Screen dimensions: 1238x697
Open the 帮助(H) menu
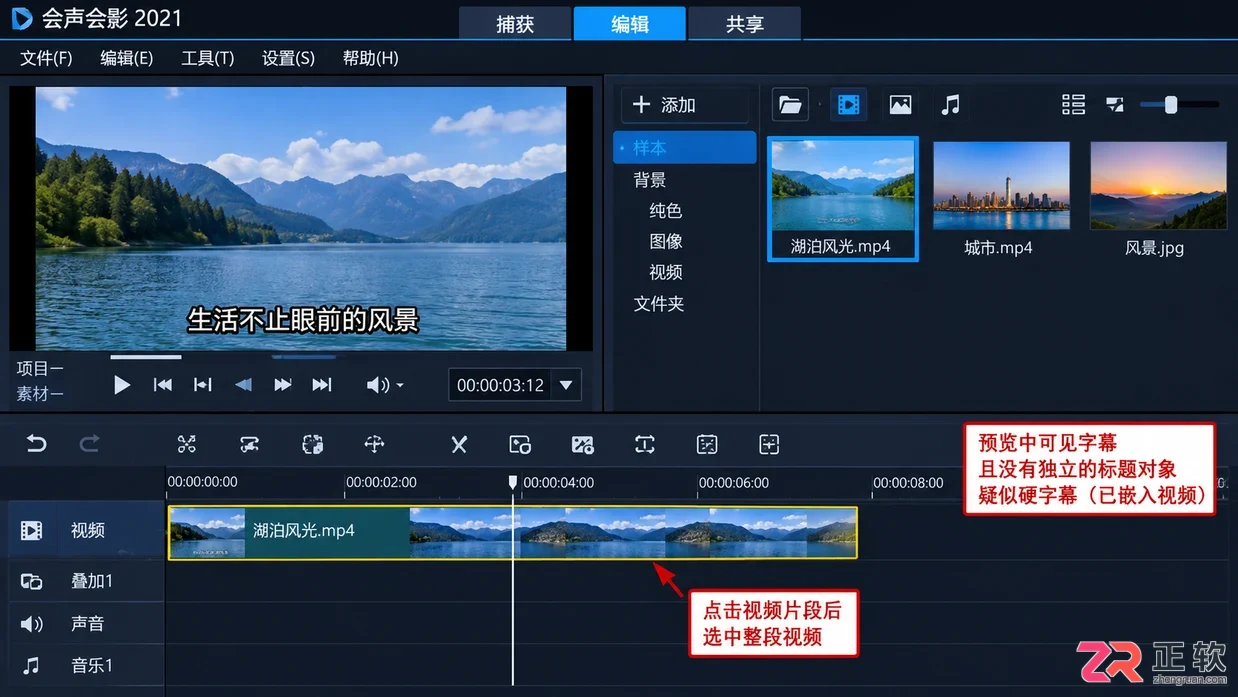pyautogui.click(x=370, y=58)
